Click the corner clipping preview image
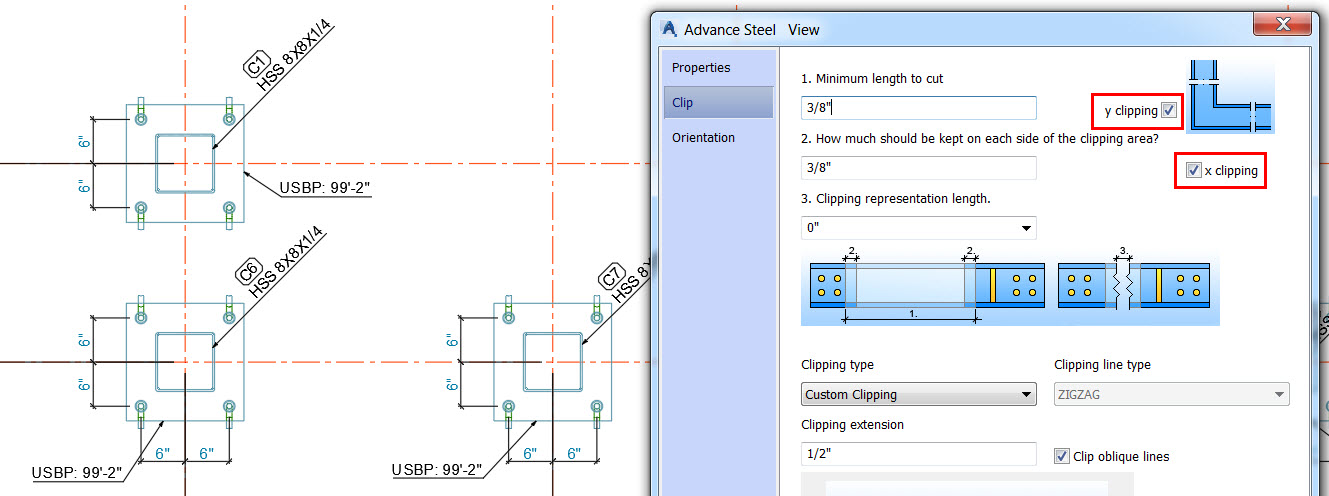The image size is (1329, 496). [x=1231, y=98]
